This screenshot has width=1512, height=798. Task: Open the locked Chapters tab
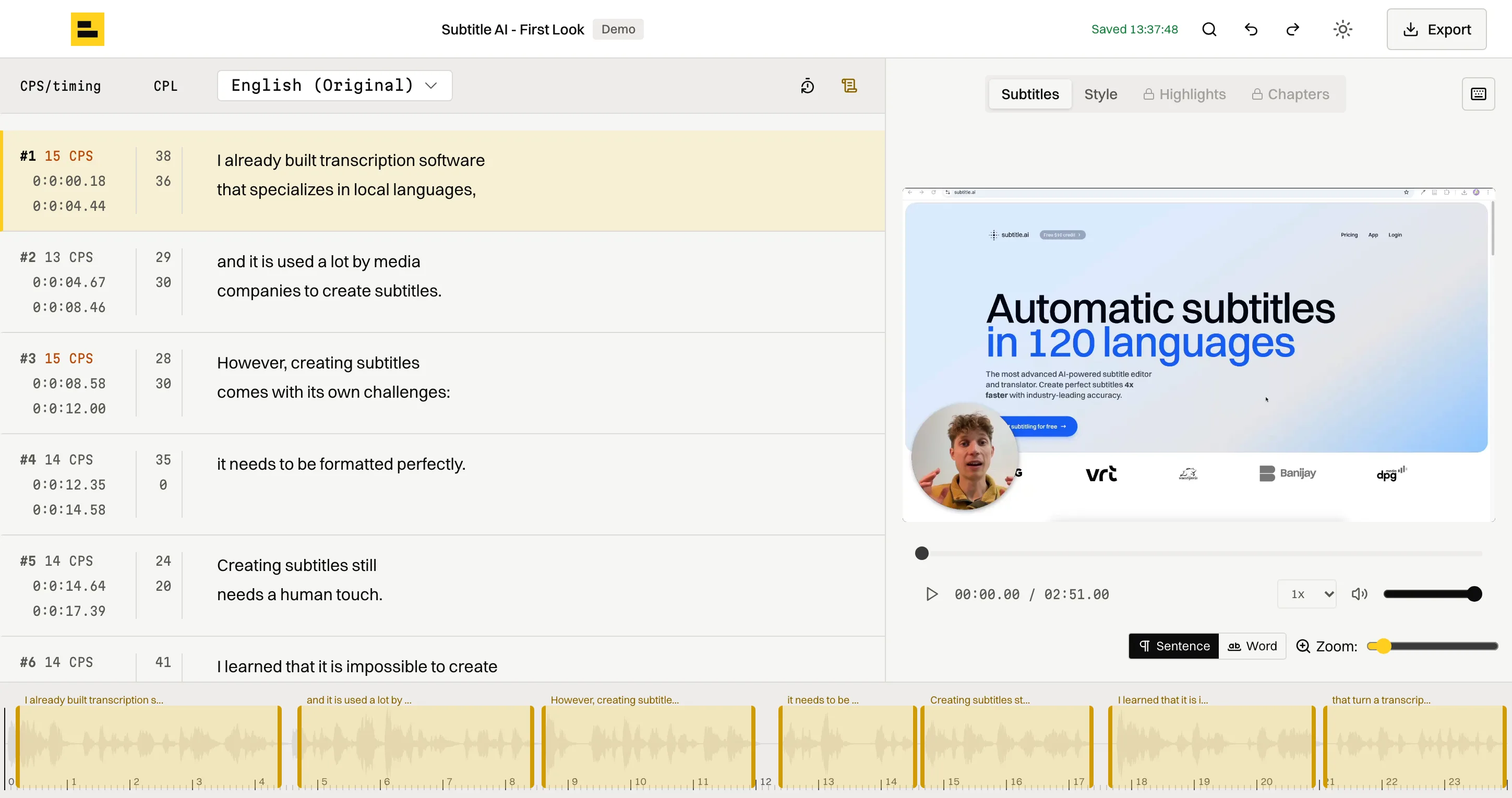coord(1290,94)
